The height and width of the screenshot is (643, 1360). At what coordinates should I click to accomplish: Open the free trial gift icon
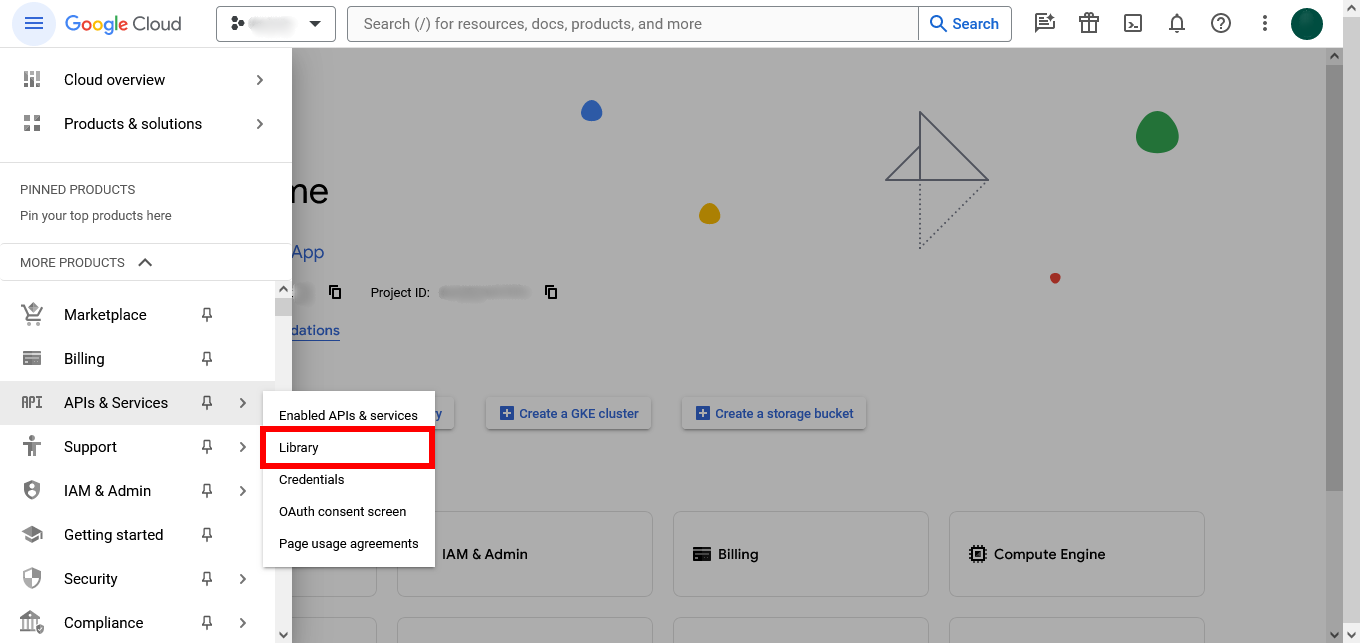point(1089,24)
